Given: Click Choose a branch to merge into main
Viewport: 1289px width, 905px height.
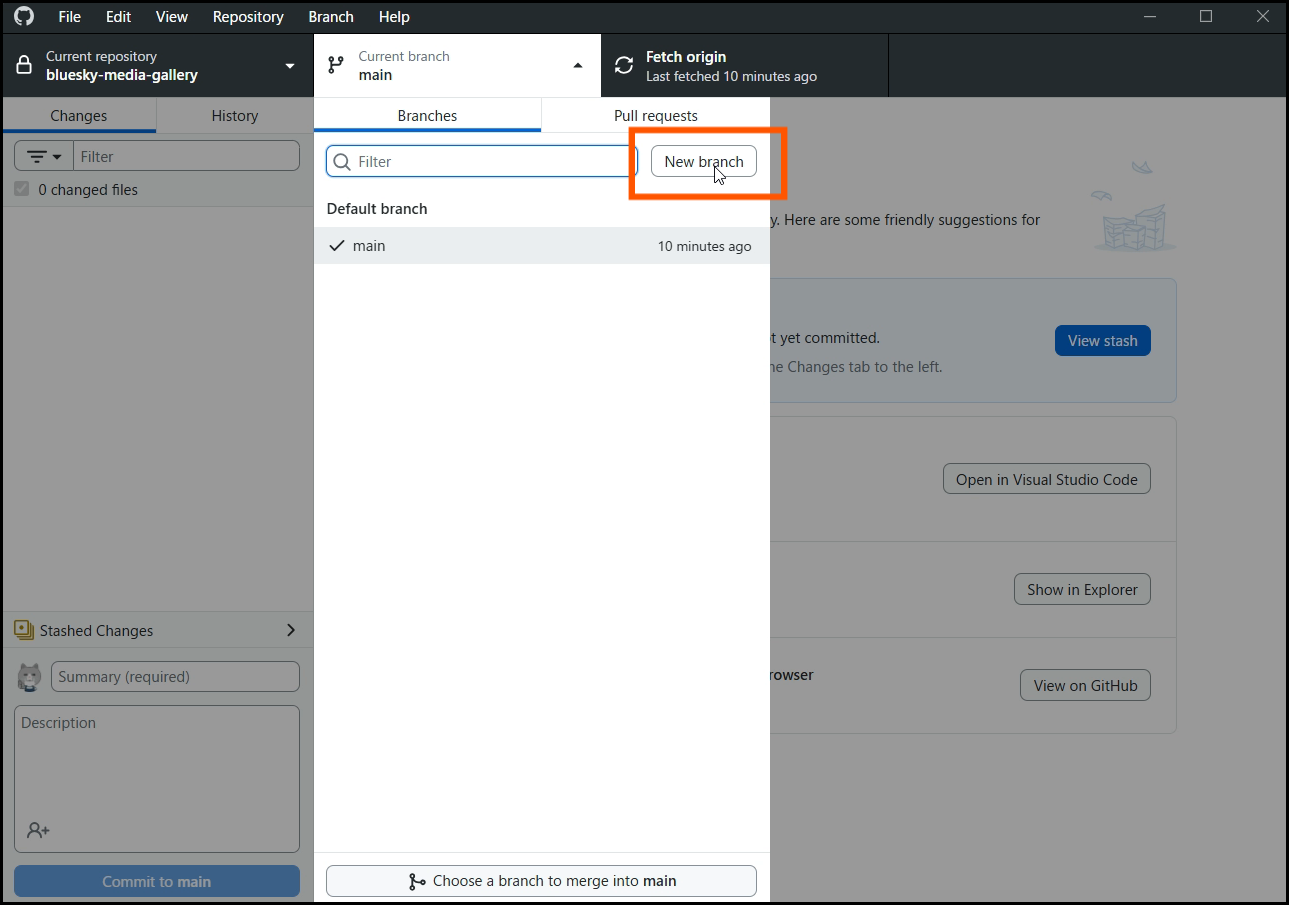Looking at the screenshot, I should tap(541, 881).
